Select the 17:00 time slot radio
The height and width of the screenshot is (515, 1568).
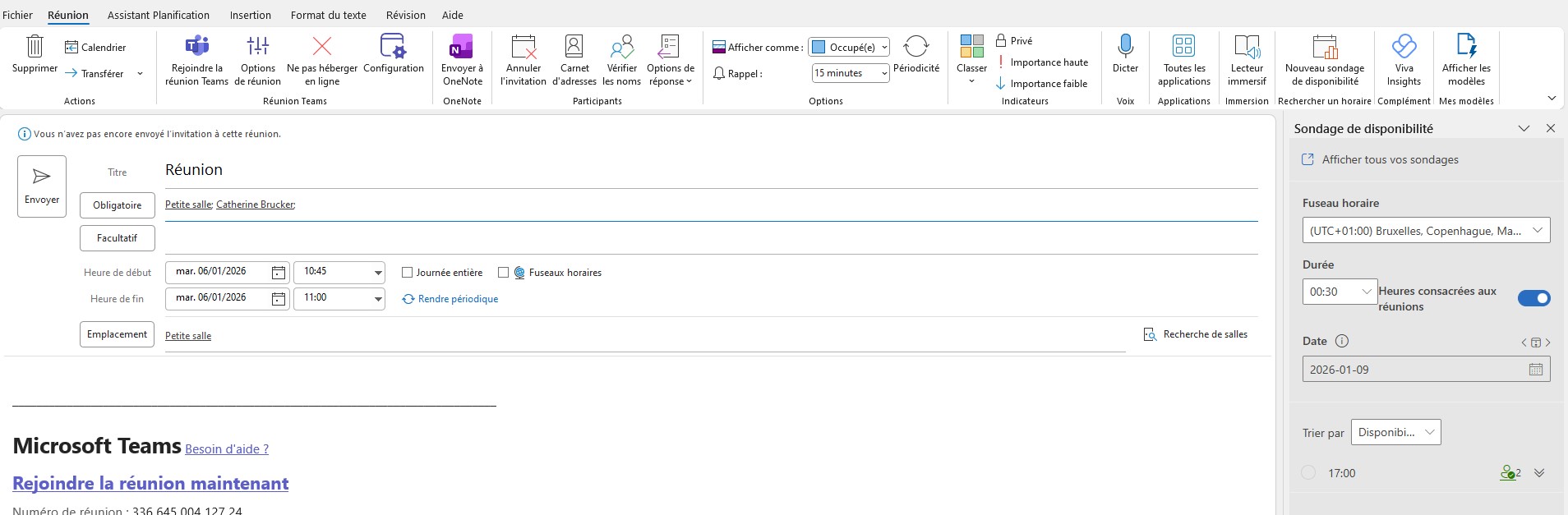pos(1308,472)
